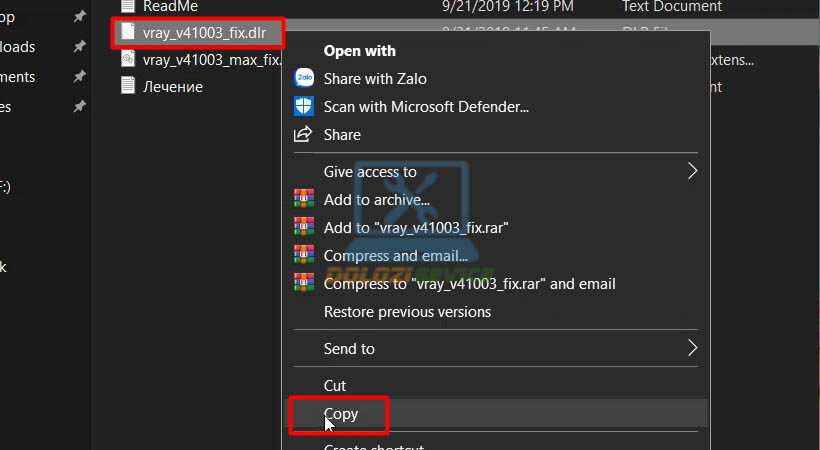Select Scan with Microsoft Defender
820x450 pixels.
coord(426,106)
